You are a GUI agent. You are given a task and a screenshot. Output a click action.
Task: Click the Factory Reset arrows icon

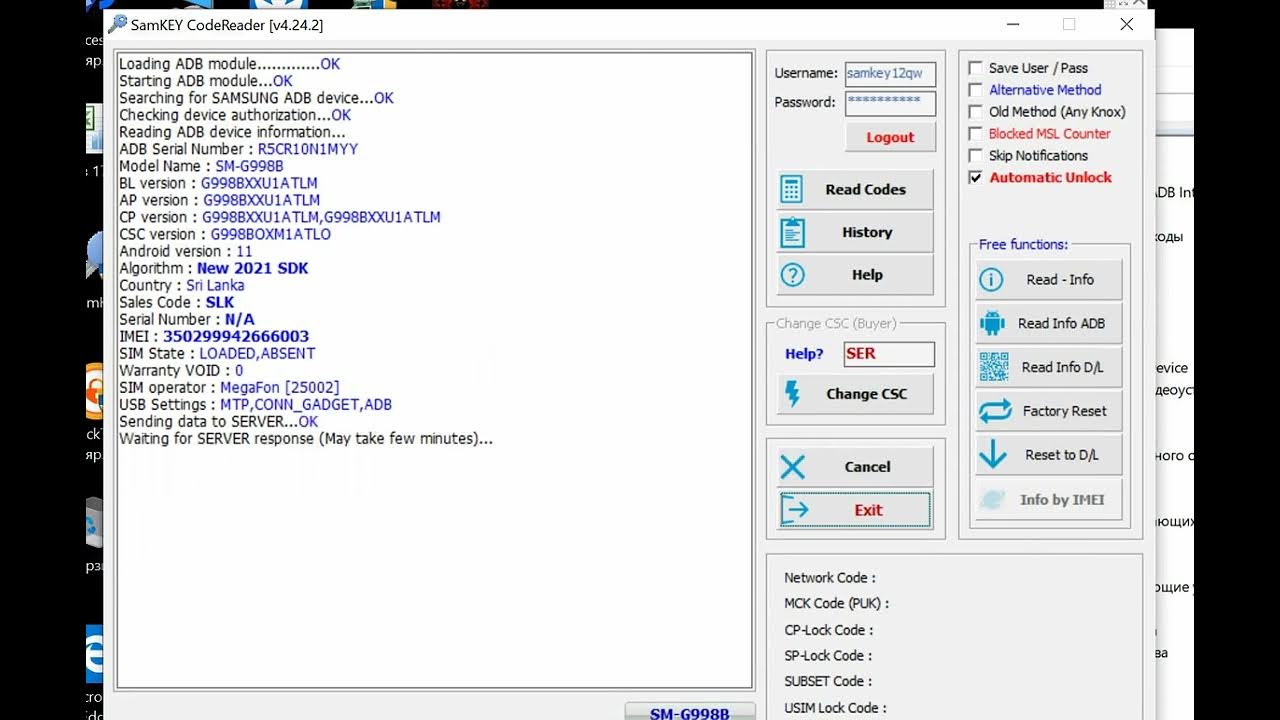click(995, 411)
